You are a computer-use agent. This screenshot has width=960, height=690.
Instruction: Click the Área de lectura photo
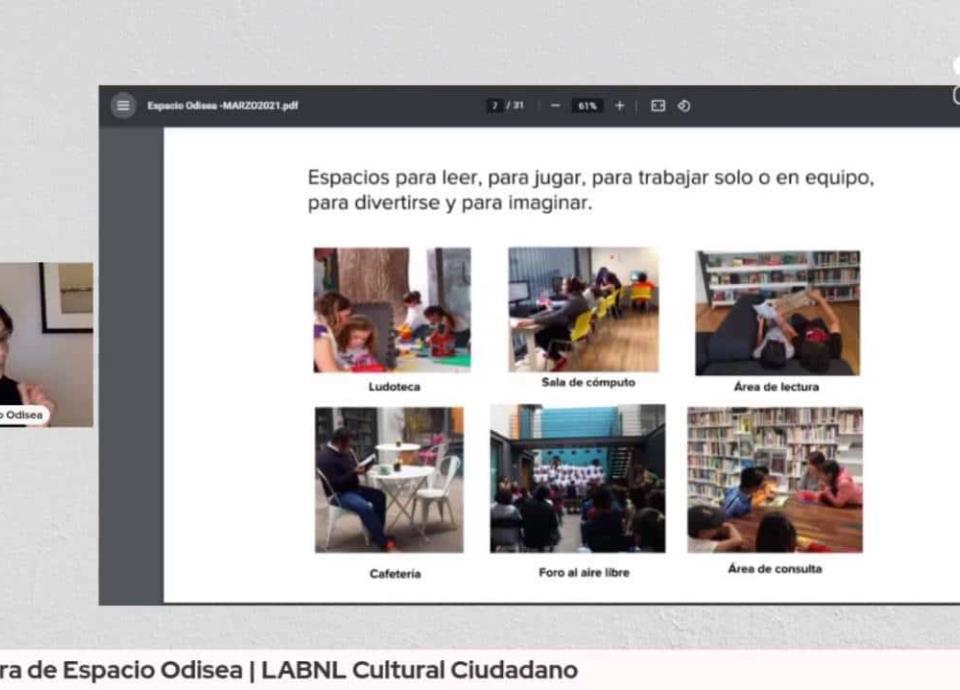[777, 312]
